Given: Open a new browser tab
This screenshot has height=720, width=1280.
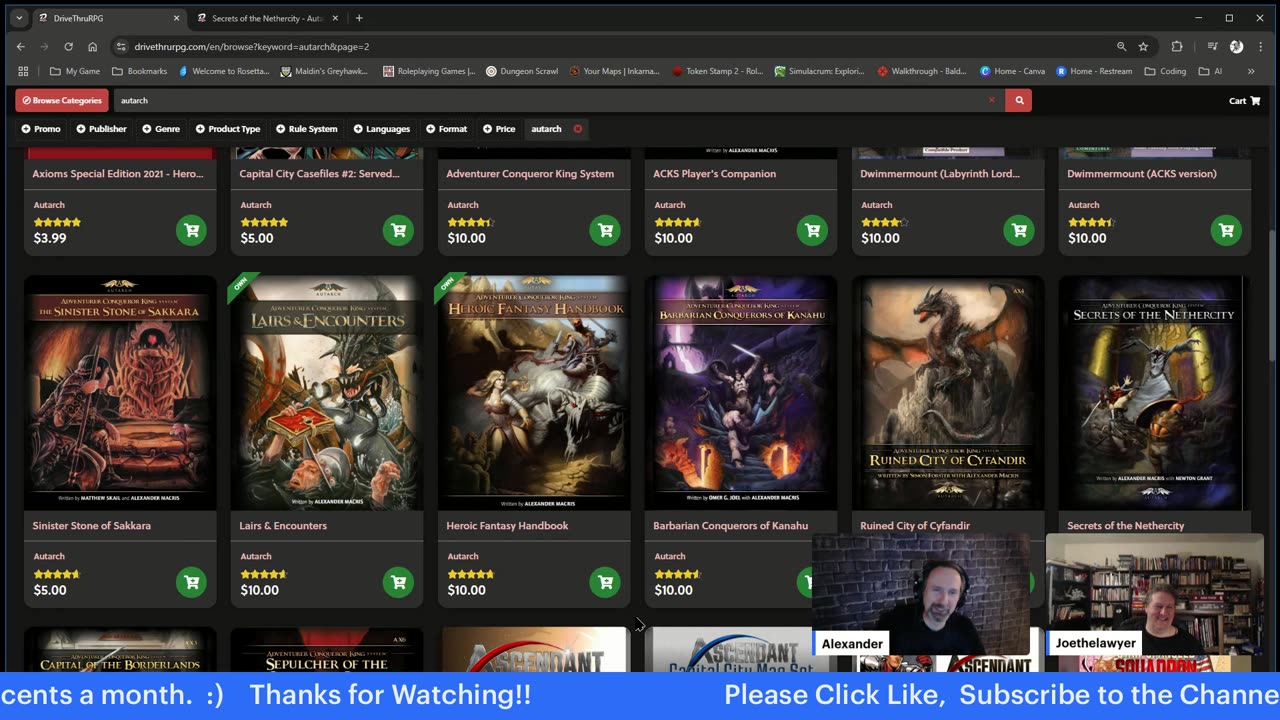Looking at the screenshot, I should (359, 18).
